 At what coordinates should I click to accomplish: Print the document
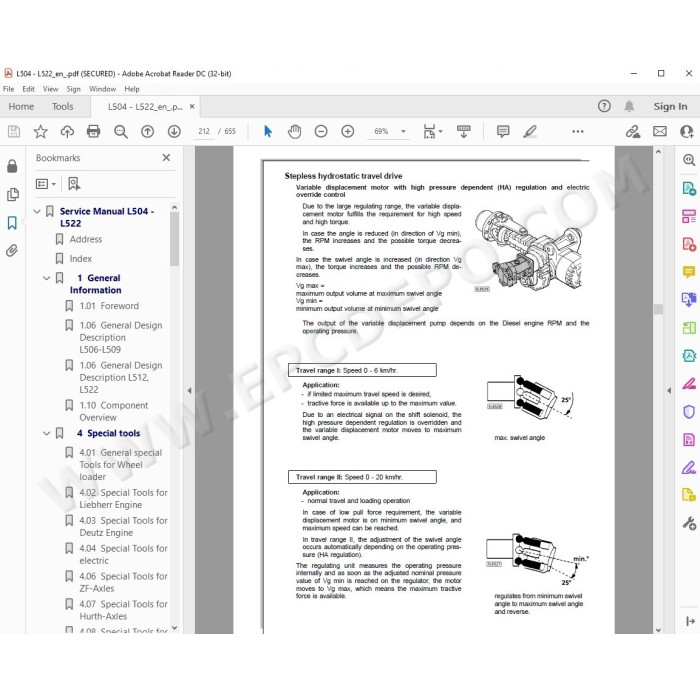(93, 131)
